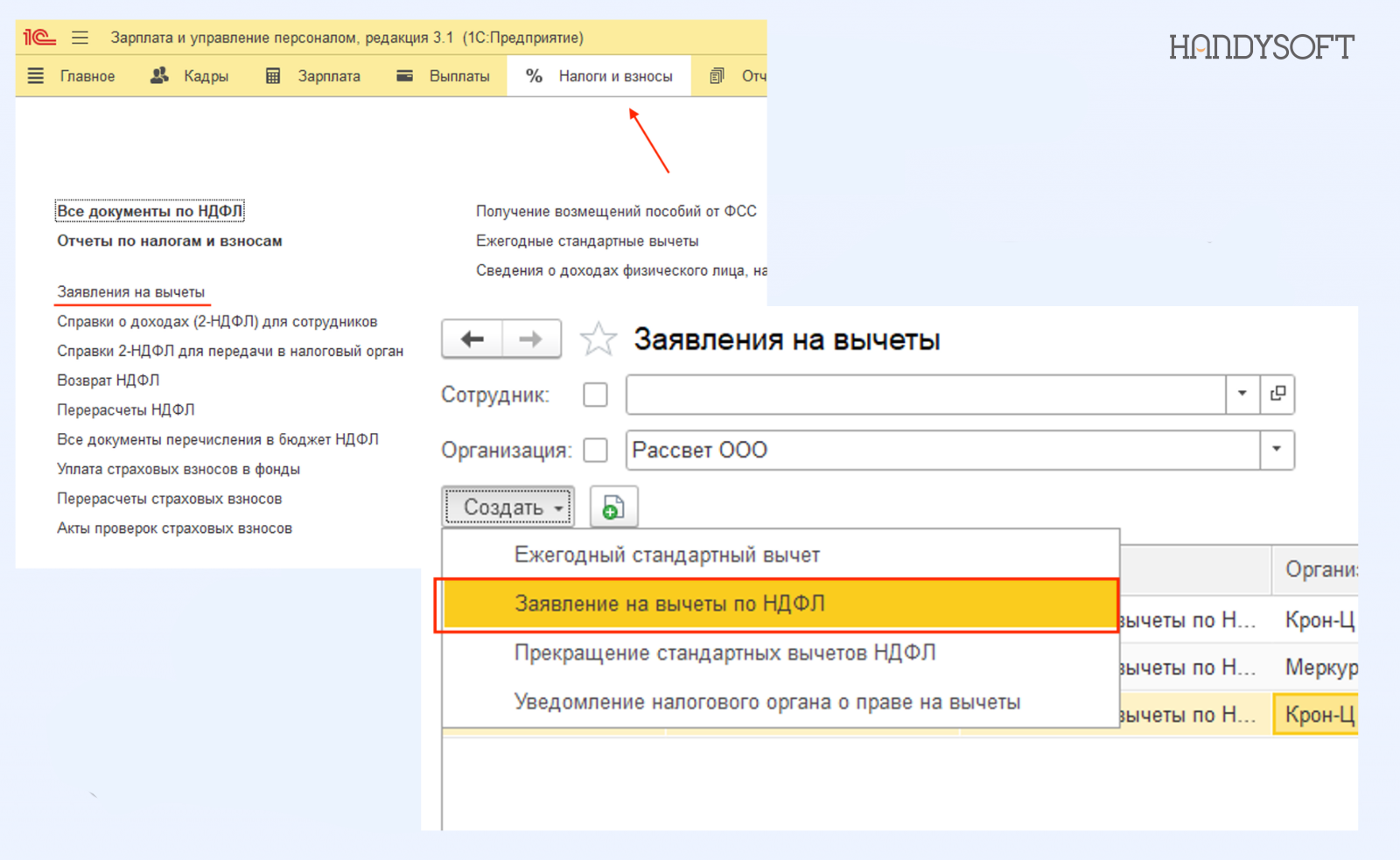The image size is (1400, 860).
Task: Expand the Сотрудник dropdown arrow
Action: (x=1242, y=395)
